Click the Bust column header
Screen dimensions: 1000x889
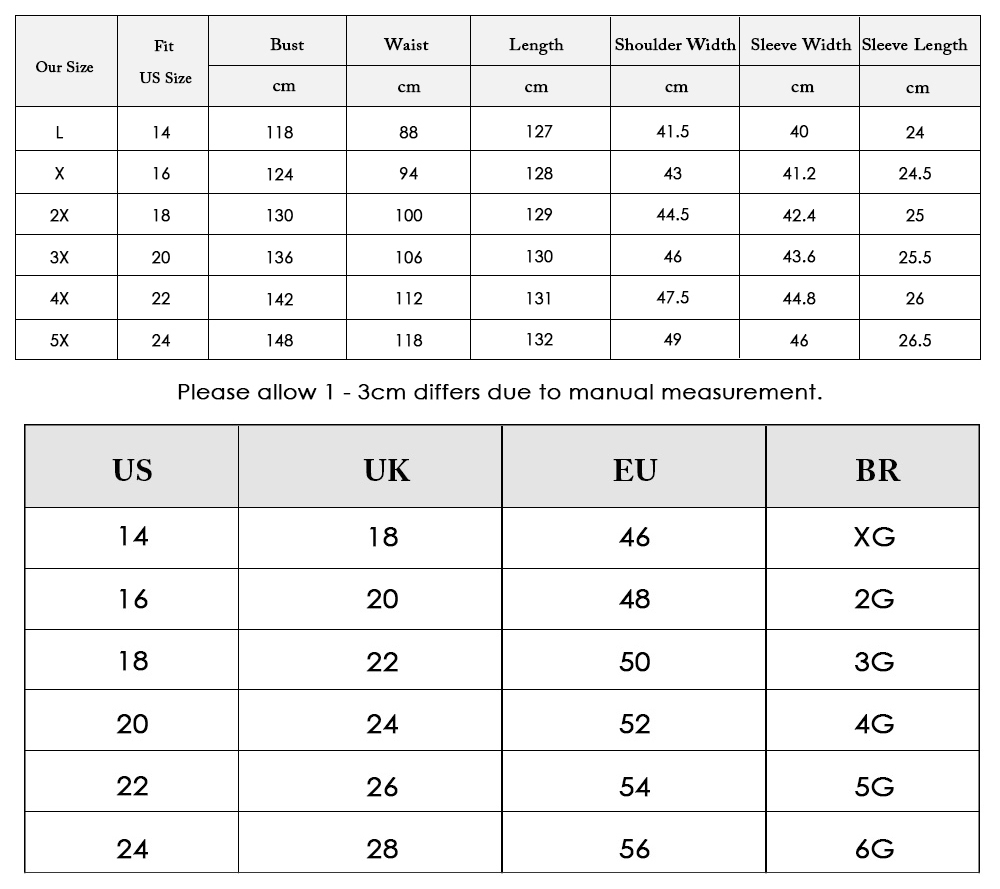click(287, 45)
